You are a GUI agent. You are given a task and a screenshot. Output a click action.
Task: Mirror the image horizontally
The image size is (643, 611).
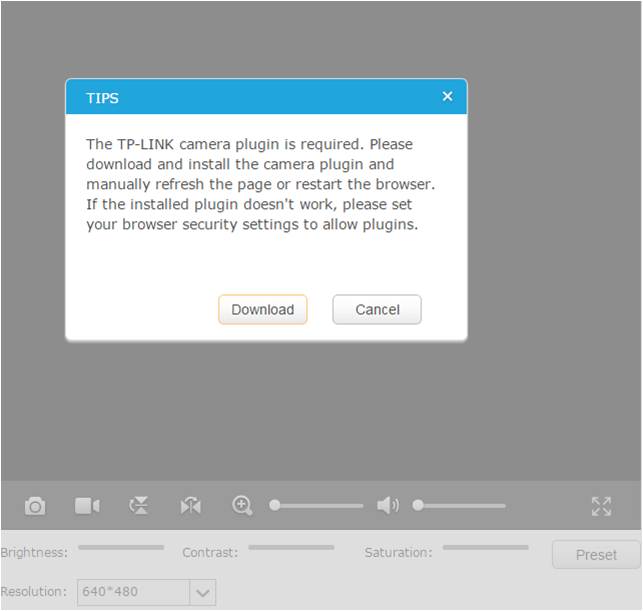click(x=191, y=506)
